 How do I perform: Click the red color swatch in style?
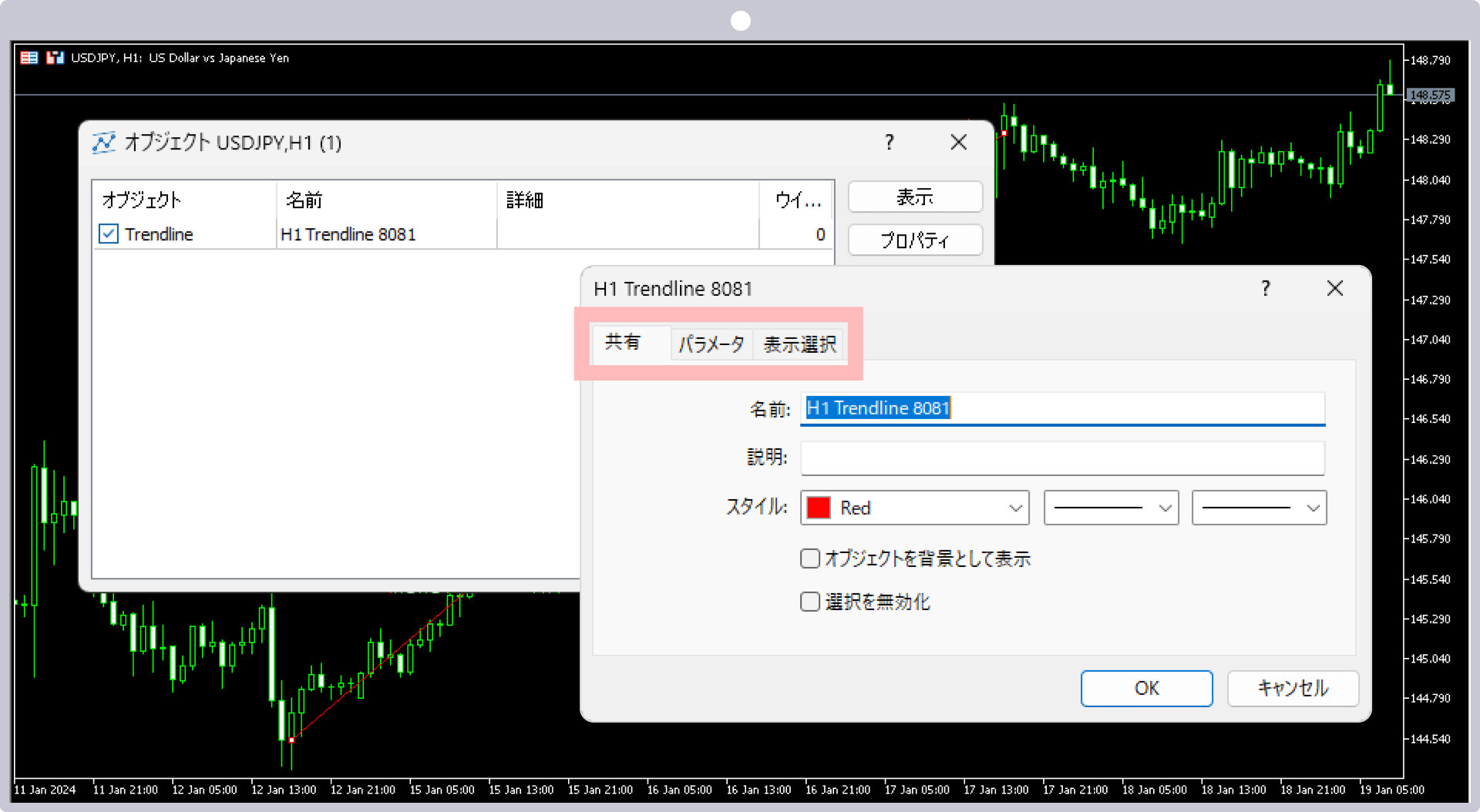[818, 508]
